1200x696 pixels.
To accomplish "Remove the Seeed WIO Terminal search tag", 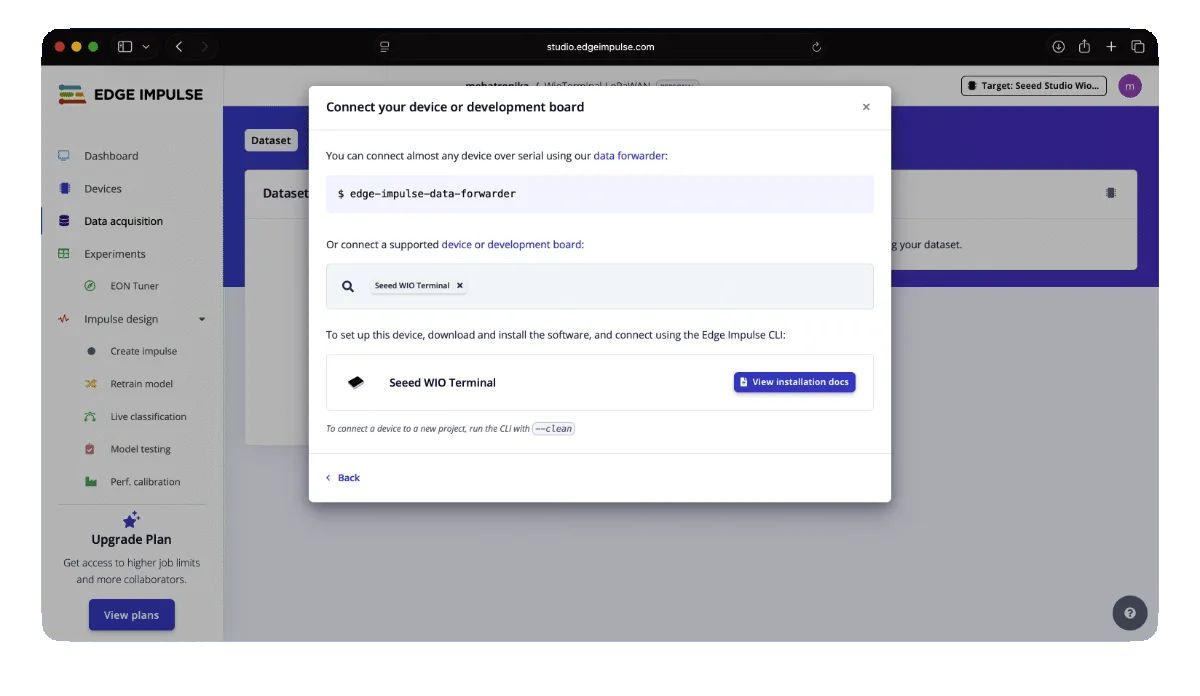I will tap(460, 286).
